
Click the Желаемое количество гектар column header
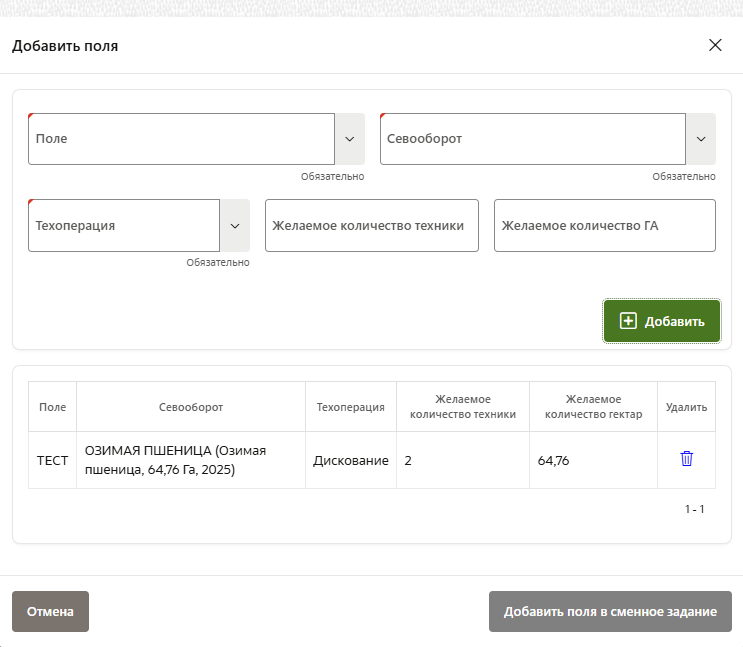pyautogui.click(x=593, y=406)
